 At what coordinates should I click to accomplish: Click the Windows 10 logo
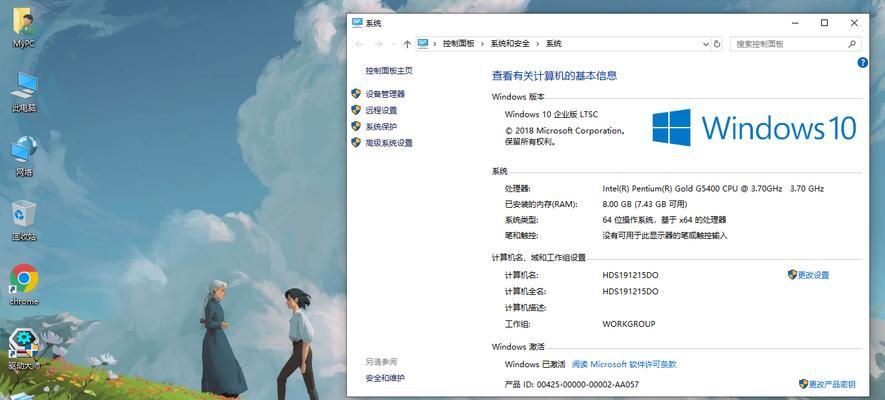point(754,128)
